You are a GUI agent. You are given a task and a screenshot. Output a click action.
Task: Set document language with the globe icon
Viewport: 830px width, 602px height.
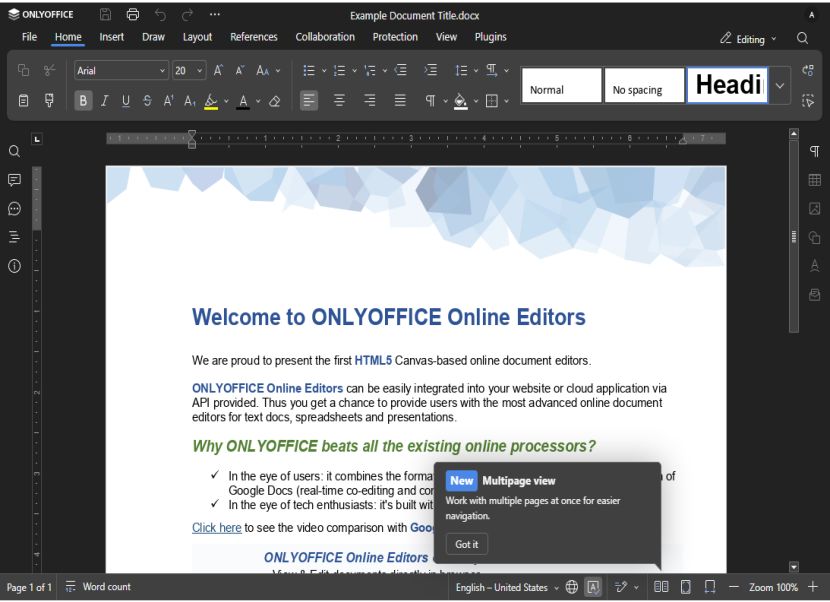coord(572,587)
